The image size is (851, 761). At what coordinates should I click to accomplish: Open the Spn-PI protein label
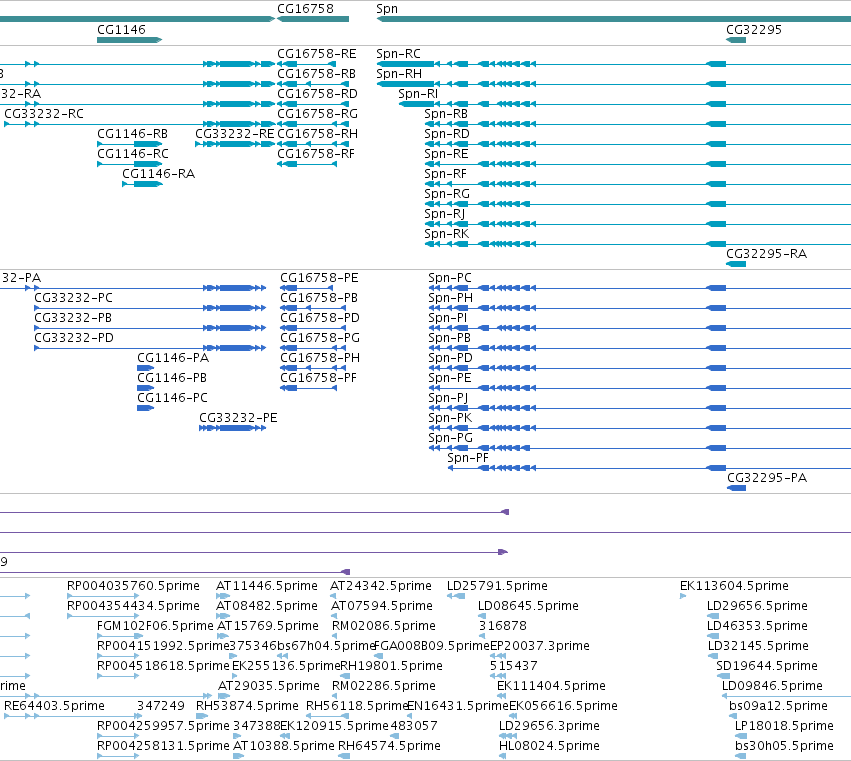click(448, 318)
